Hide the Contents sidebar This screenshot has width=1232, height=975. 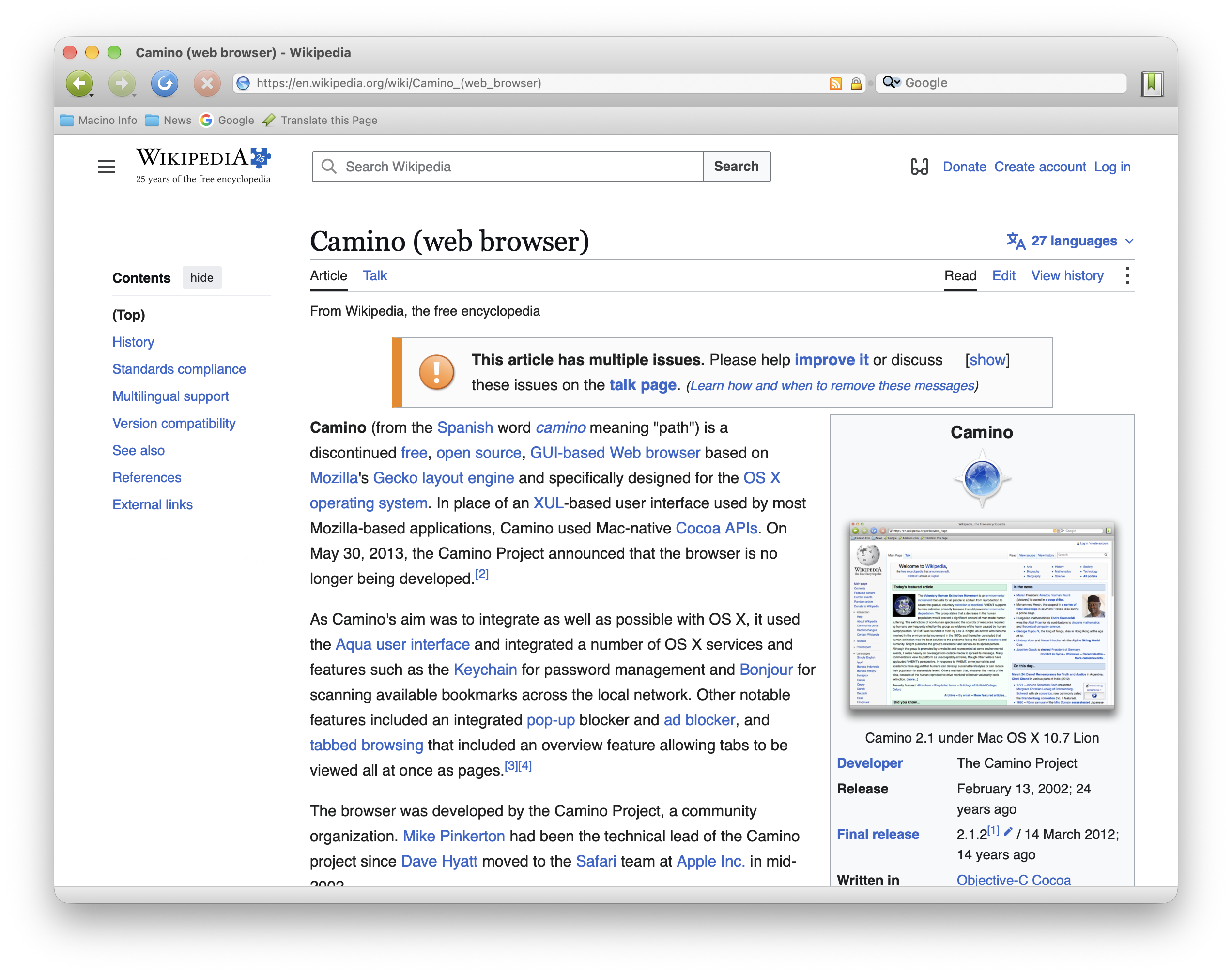tap(201, 277)
